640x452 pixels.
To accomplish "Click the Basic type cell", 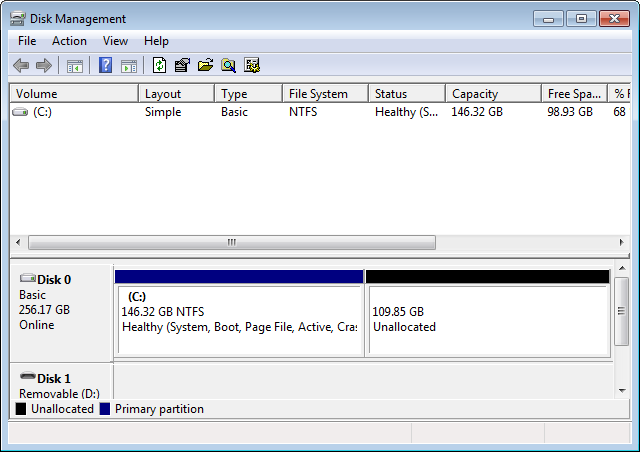I will (234, 111).
